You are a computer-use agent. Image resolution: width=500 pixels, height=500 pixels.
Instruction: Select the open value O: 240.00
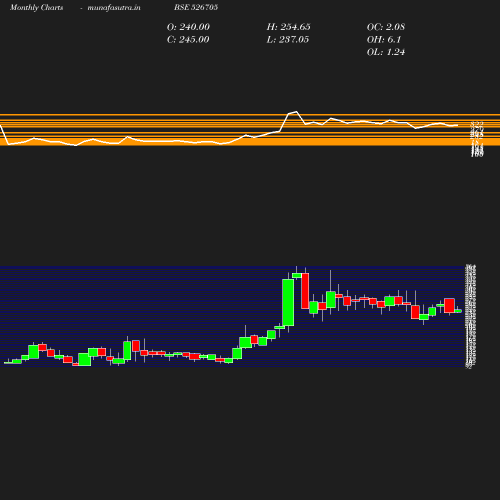point(188,27)
